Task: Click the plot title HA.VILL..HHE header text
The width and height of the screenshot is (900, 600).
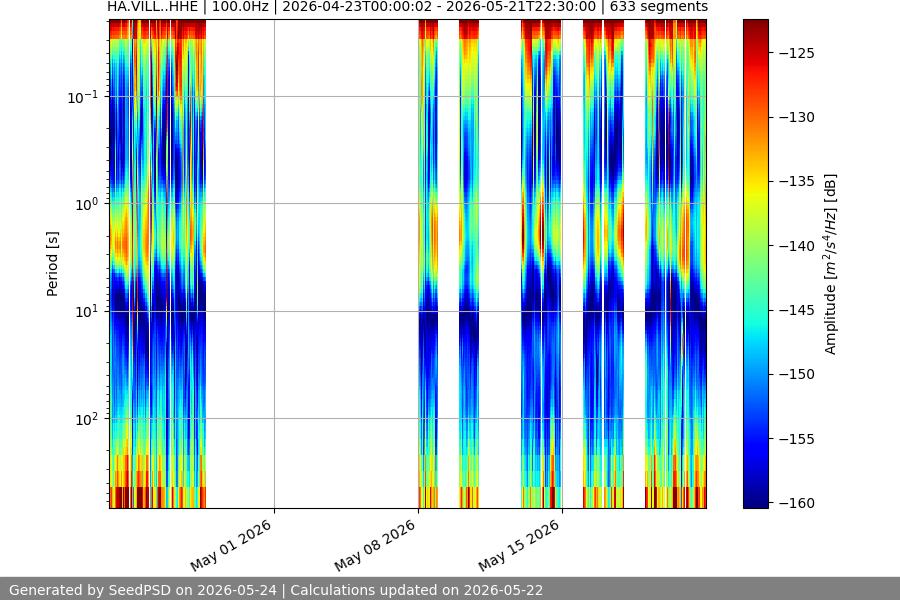Action: click(x=408, y=7)
